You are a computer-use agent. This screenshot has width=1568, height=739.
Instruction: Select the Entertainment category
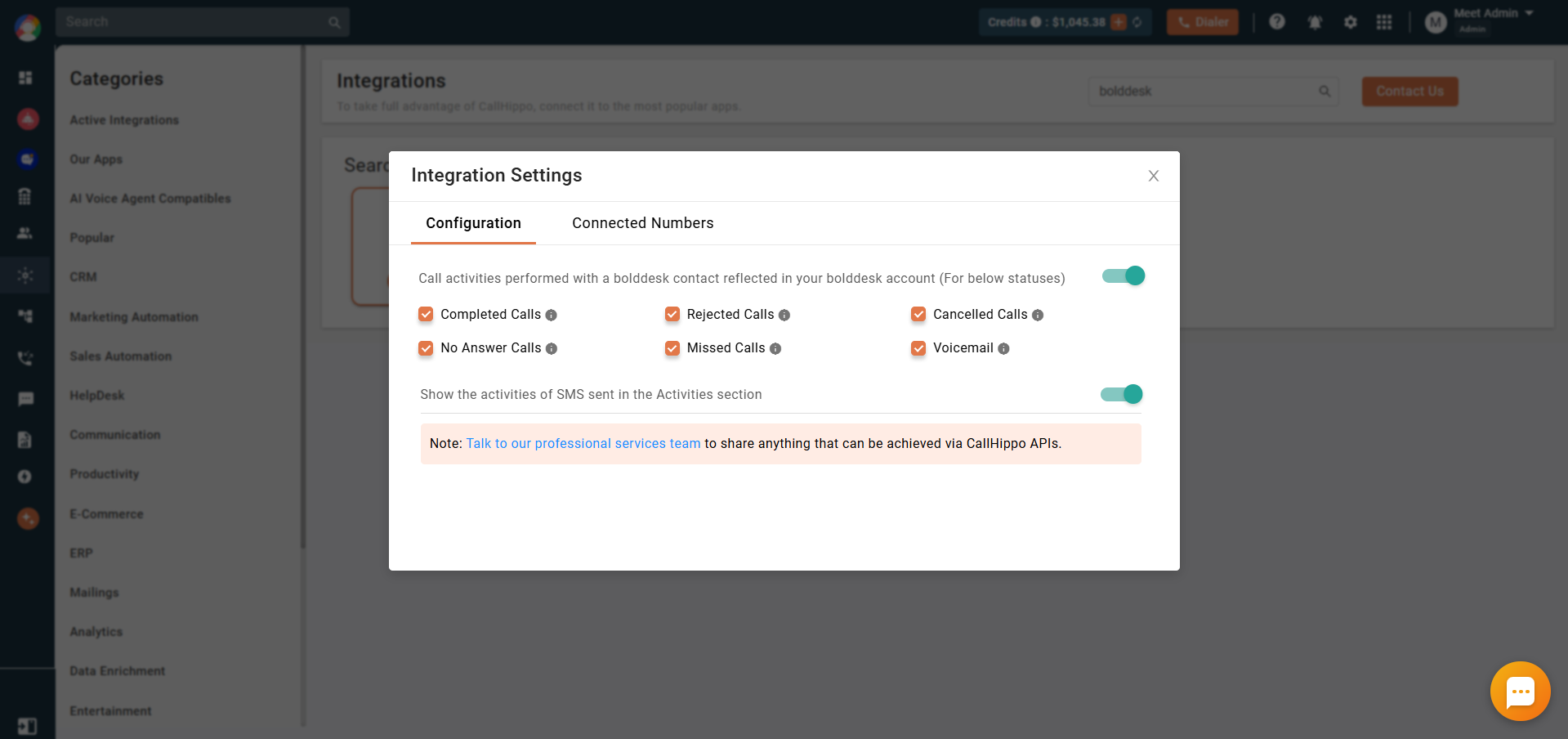tap(110, 711)
